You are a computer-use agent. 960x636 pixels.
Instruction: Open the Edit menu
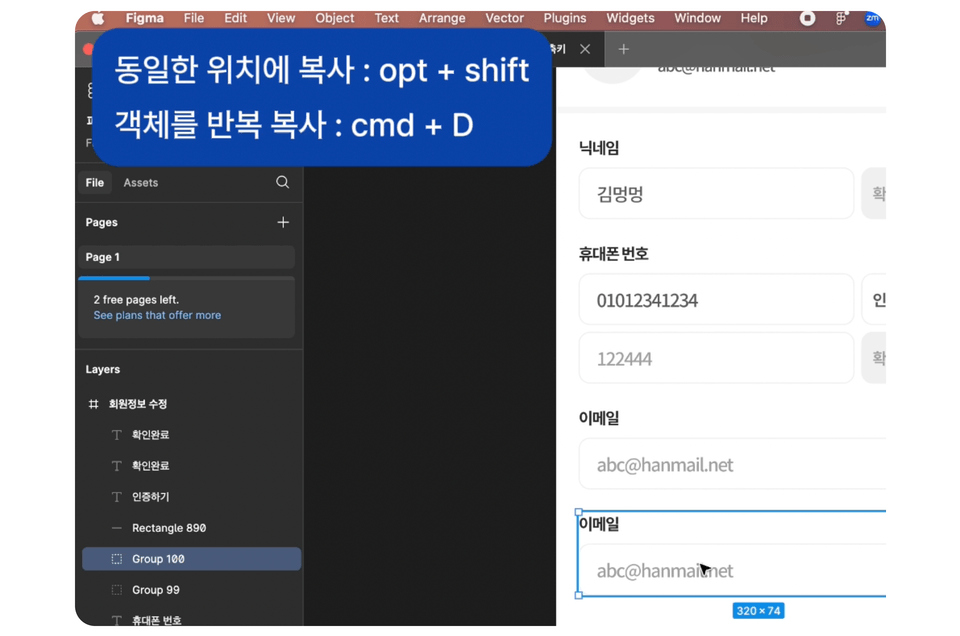pos(235,18)
